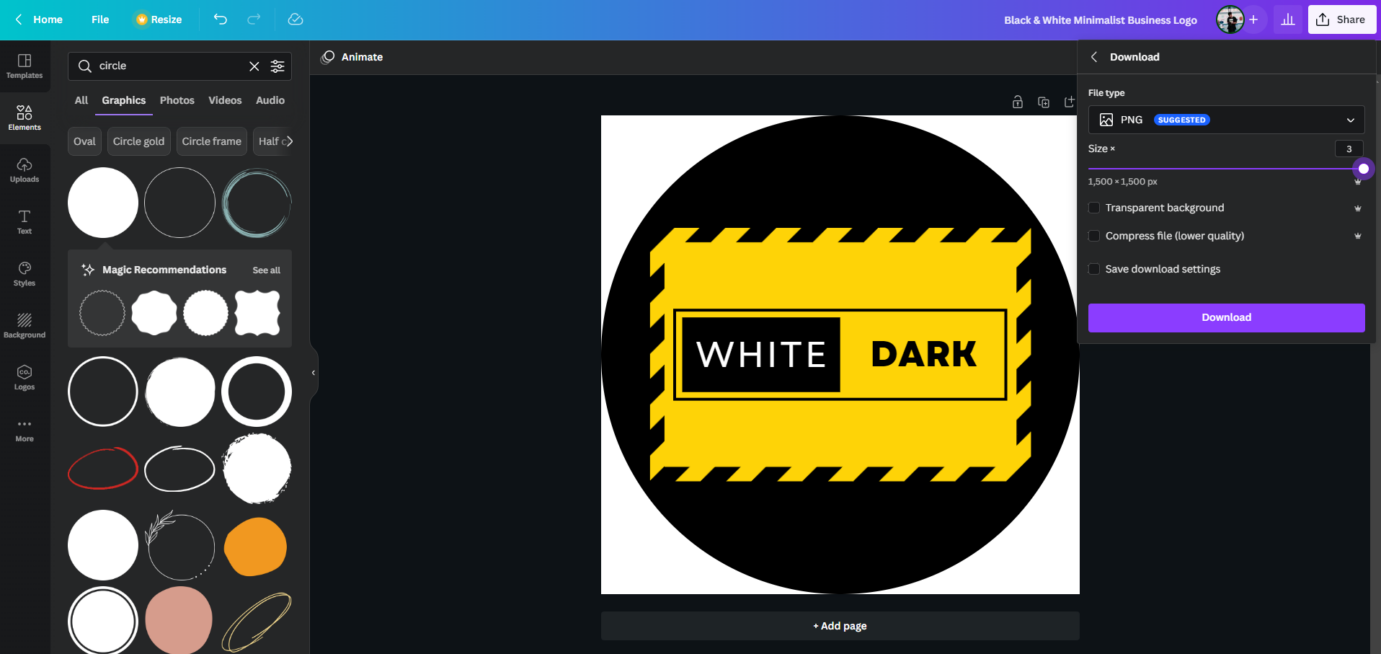Enable Save download settings

point(1094,268)
